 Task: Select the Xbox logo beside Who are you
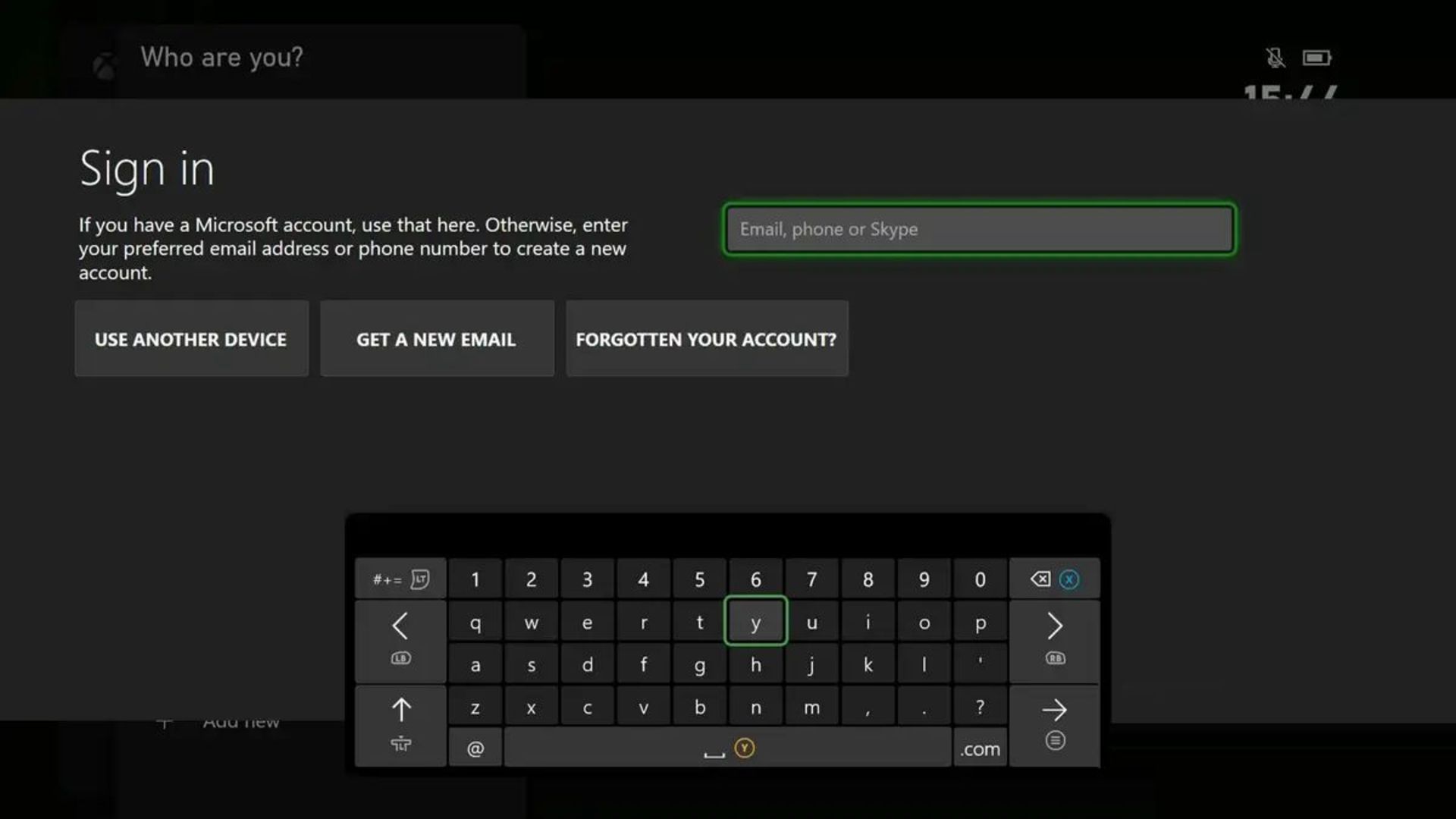pyautogui.click(x=105, y=67)
